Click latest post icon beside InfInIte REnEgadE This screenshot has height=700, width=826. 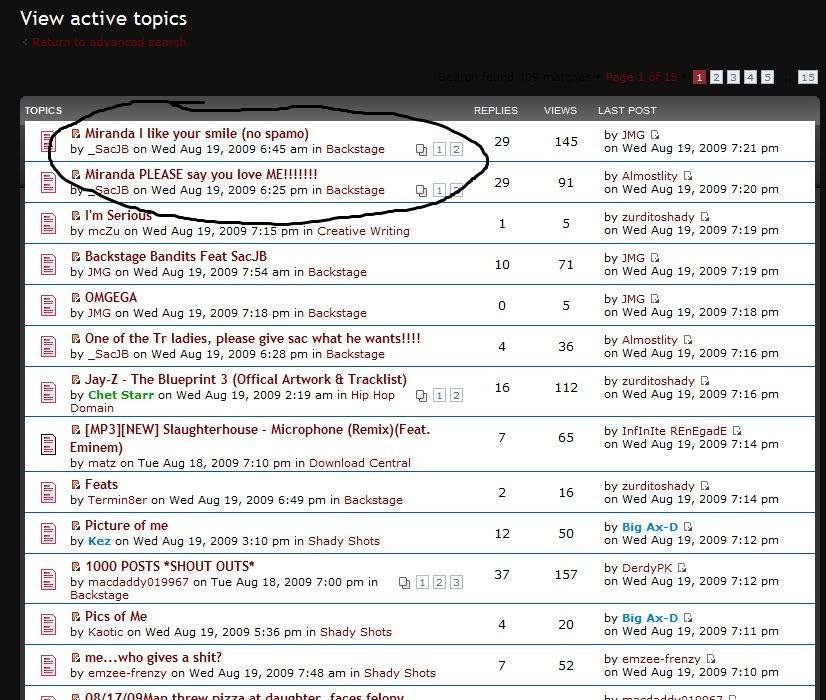pos(737,431)
